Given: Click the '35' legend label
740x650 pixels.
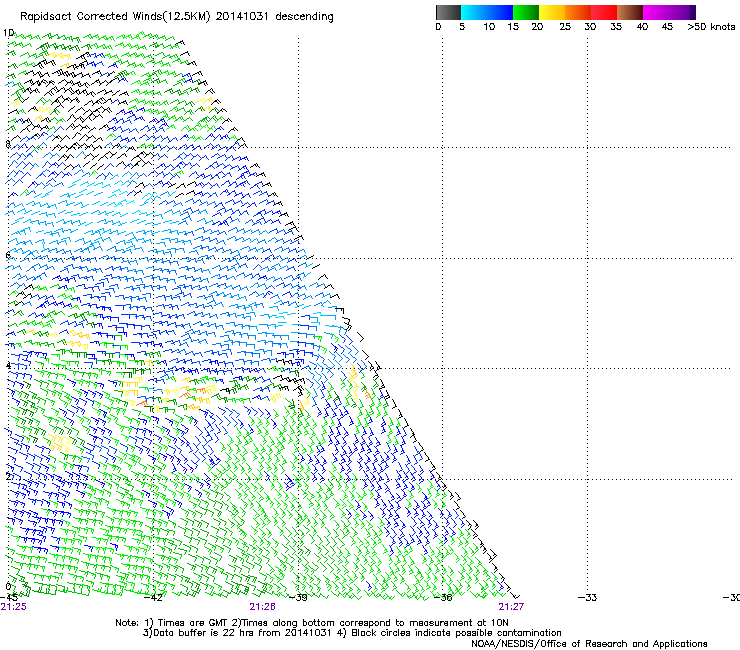Looking at the screenshot, I should [x=616, y=27].
